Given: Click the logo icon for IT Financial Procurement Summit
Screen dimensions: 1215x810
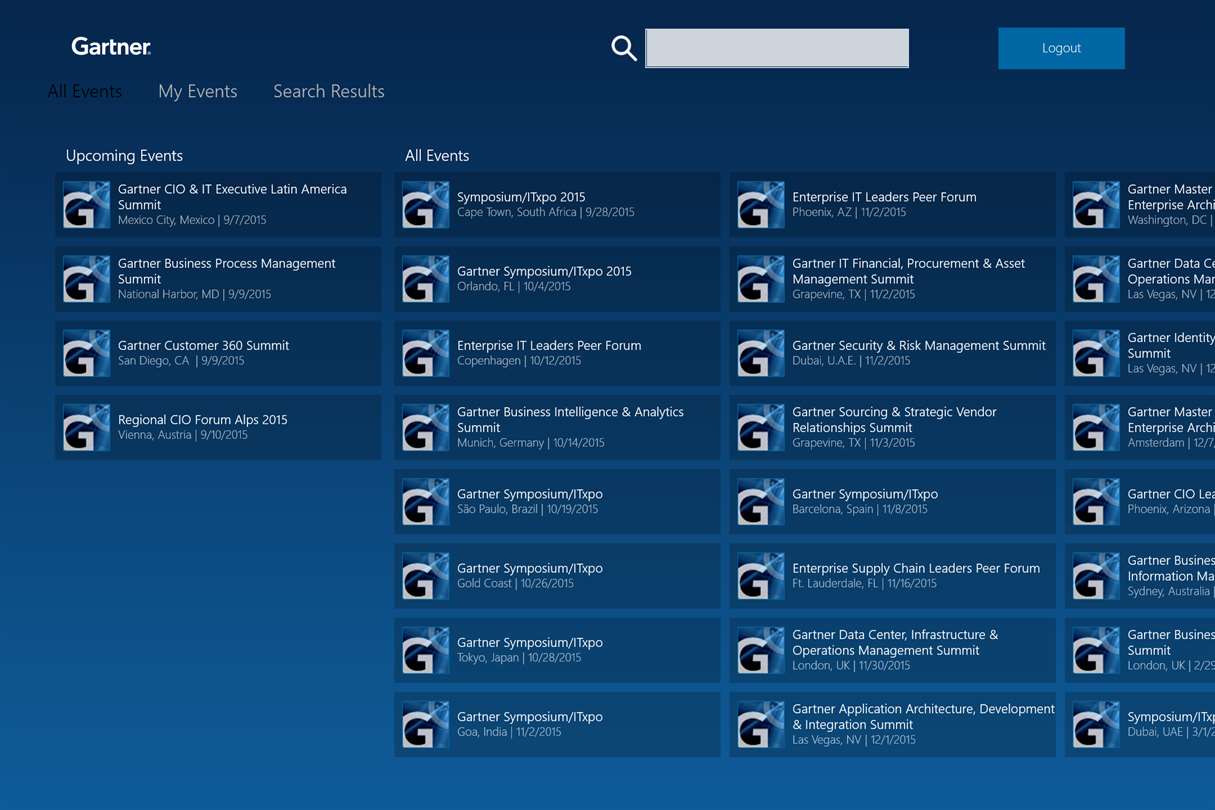Looking at the screenshot, I should (x=761, y=279).
